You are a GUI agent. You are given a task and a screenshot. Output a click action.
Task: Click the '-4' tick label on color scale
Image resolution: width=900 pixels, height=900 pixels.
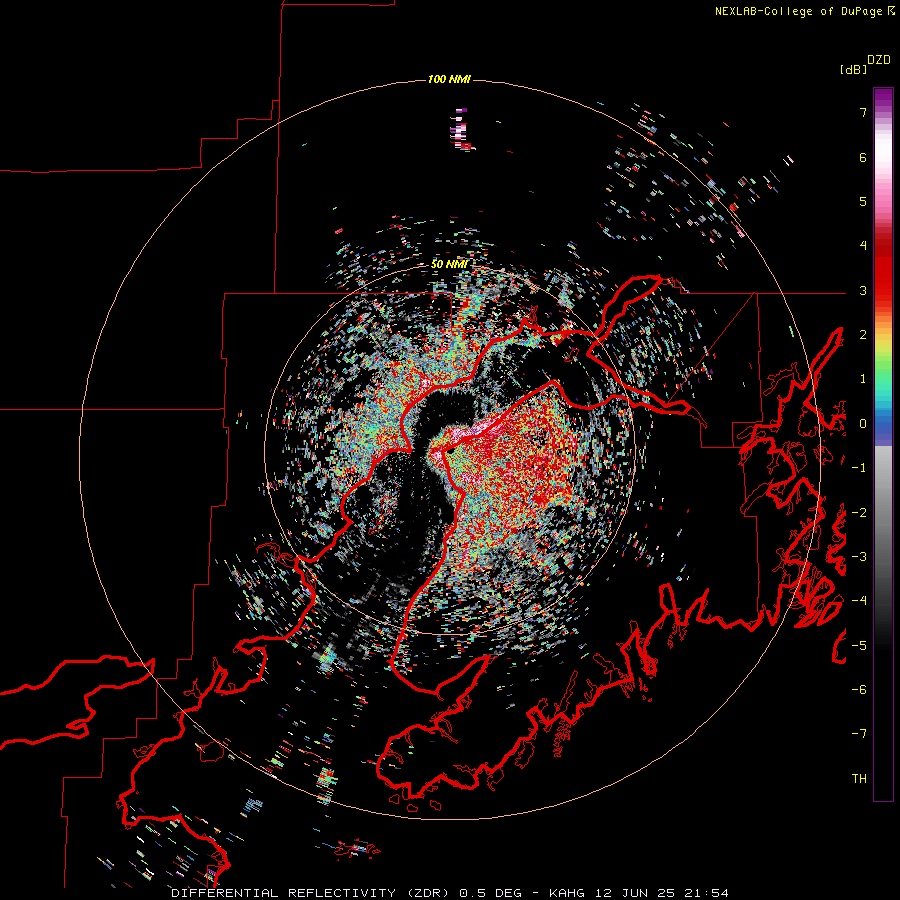tap(859, 601)
